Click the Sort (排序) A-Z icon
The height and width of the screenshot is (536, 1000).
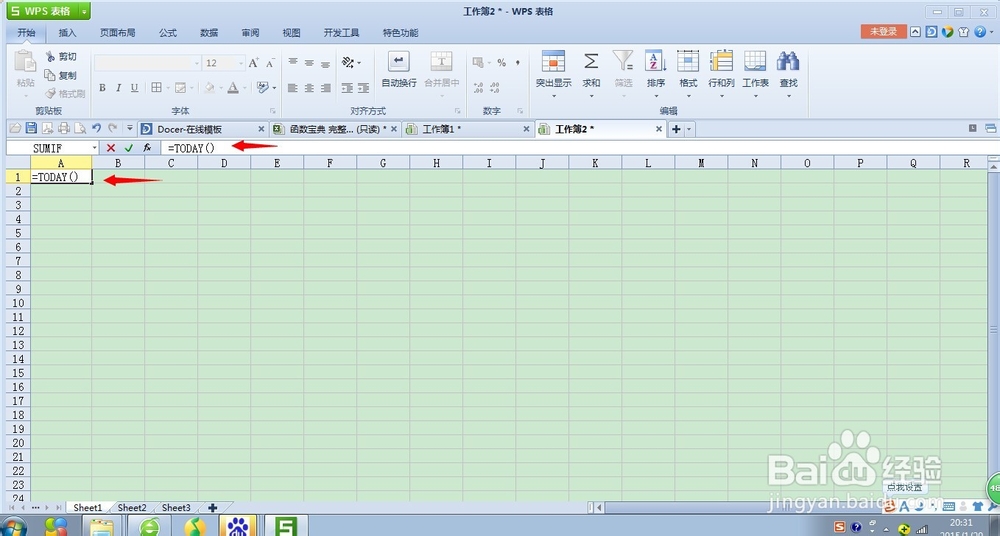[656, 61]
